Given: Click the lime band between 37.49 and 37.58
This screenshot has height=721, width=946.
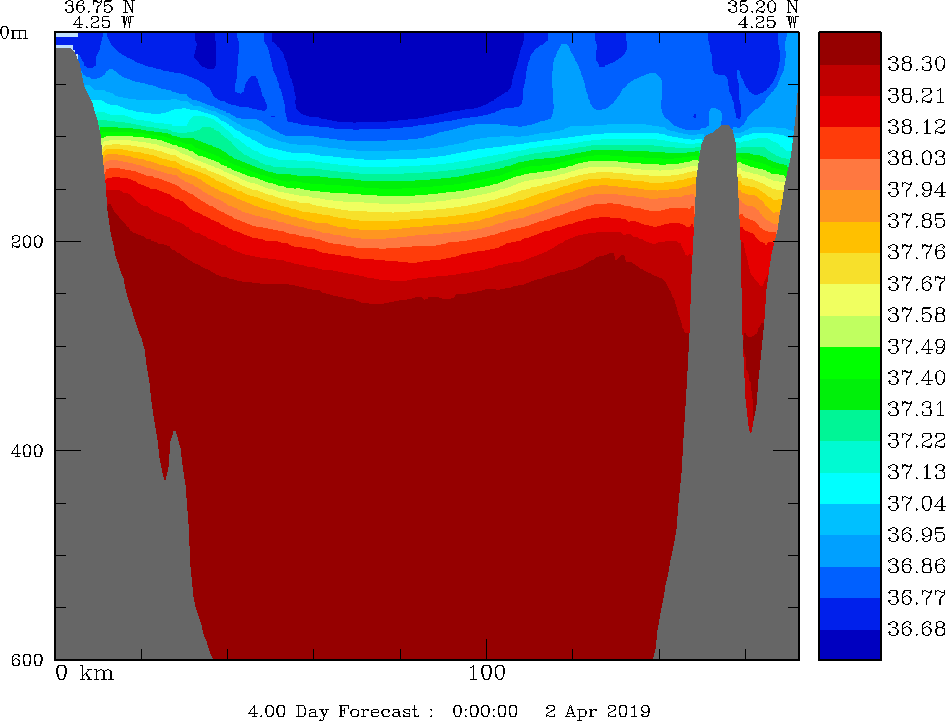Looking at the screenshot, I should click(849, 331).
